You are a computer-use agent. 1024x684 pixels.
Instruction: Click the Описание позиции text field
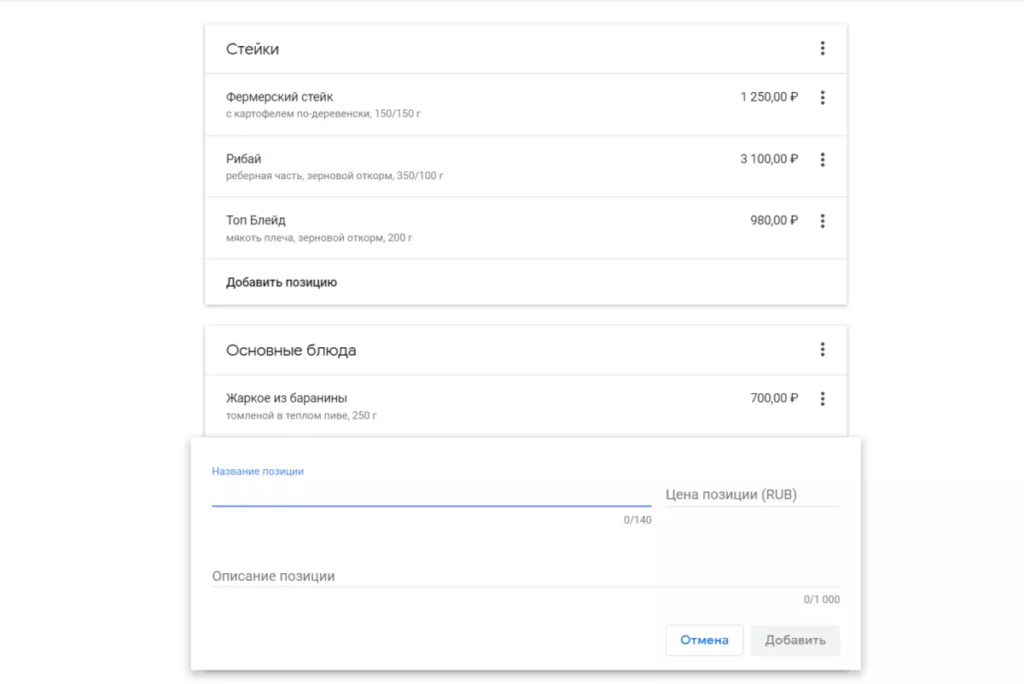point(524,577)
